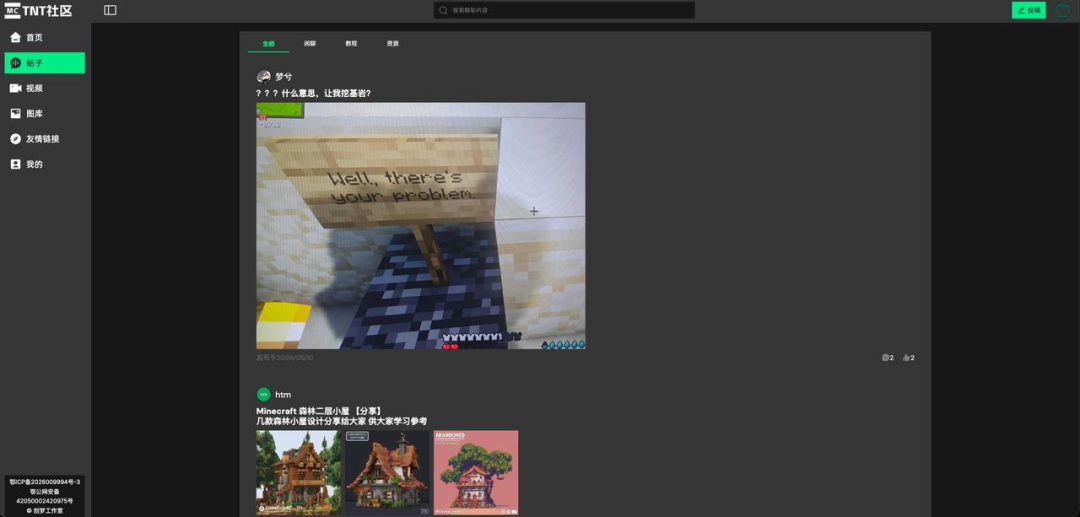The height and width of the screenshot is (517, 1080).
Task: Click the comment icon on 梦兮's post
Action: [x=888, y=357]
